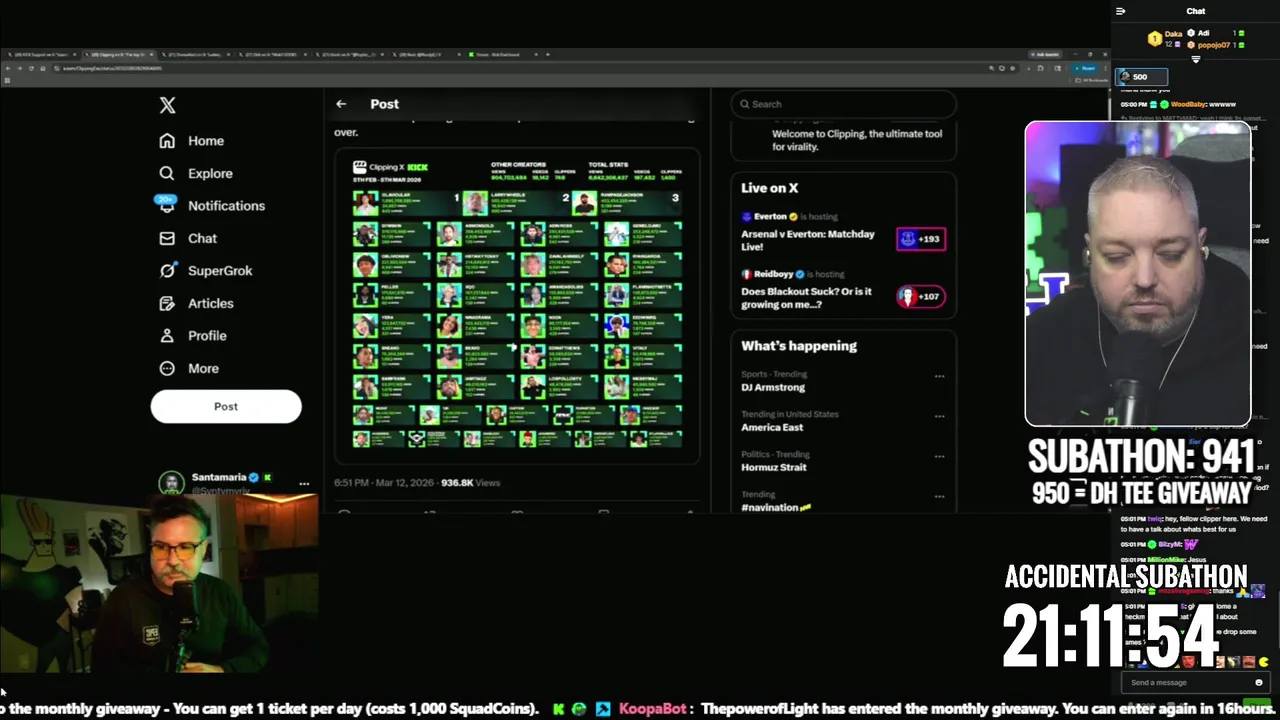Image resolution: width=1280 pixels, height=720 pixels.
Task: Open more options for Hormuz Strait trend
Action: point(939,456)
